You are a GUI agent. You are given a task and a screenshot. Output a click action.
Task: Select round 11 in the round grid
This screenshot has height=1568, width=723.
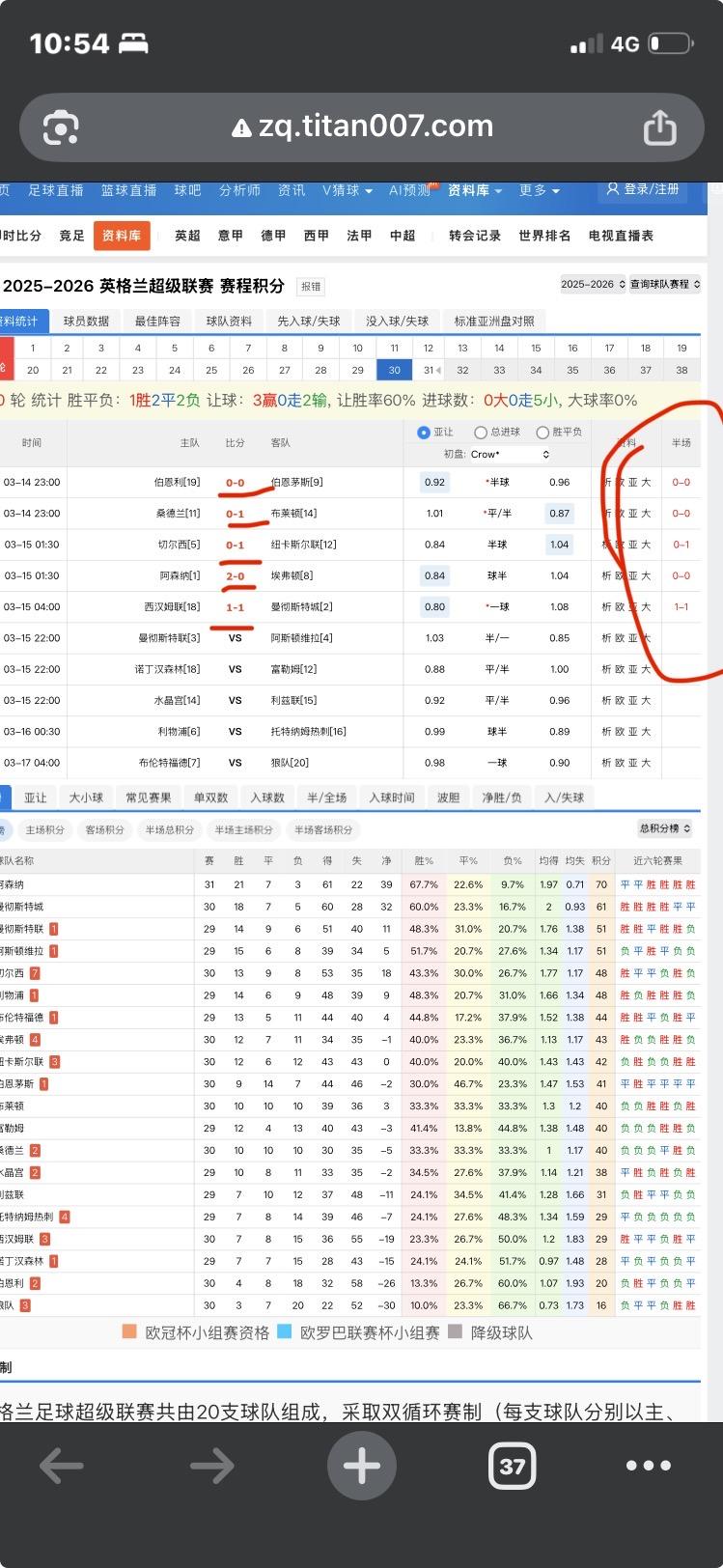(394, 348)
